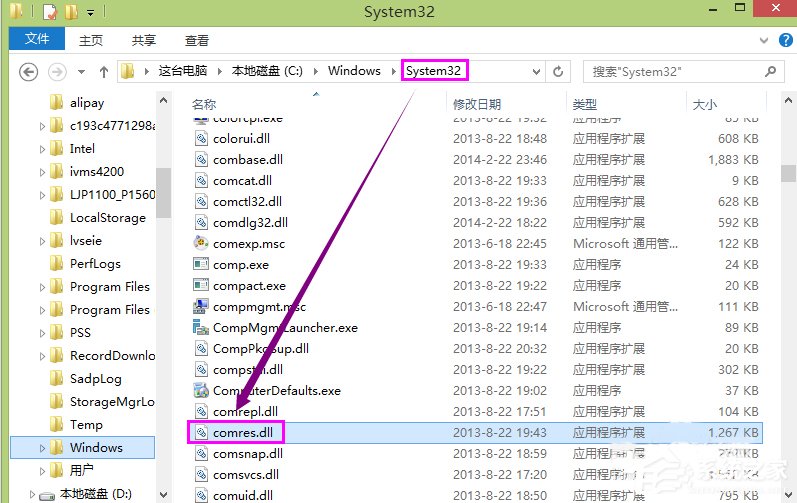Expand the ribbon chevron
Screen dimensions: 797x503
763,40
